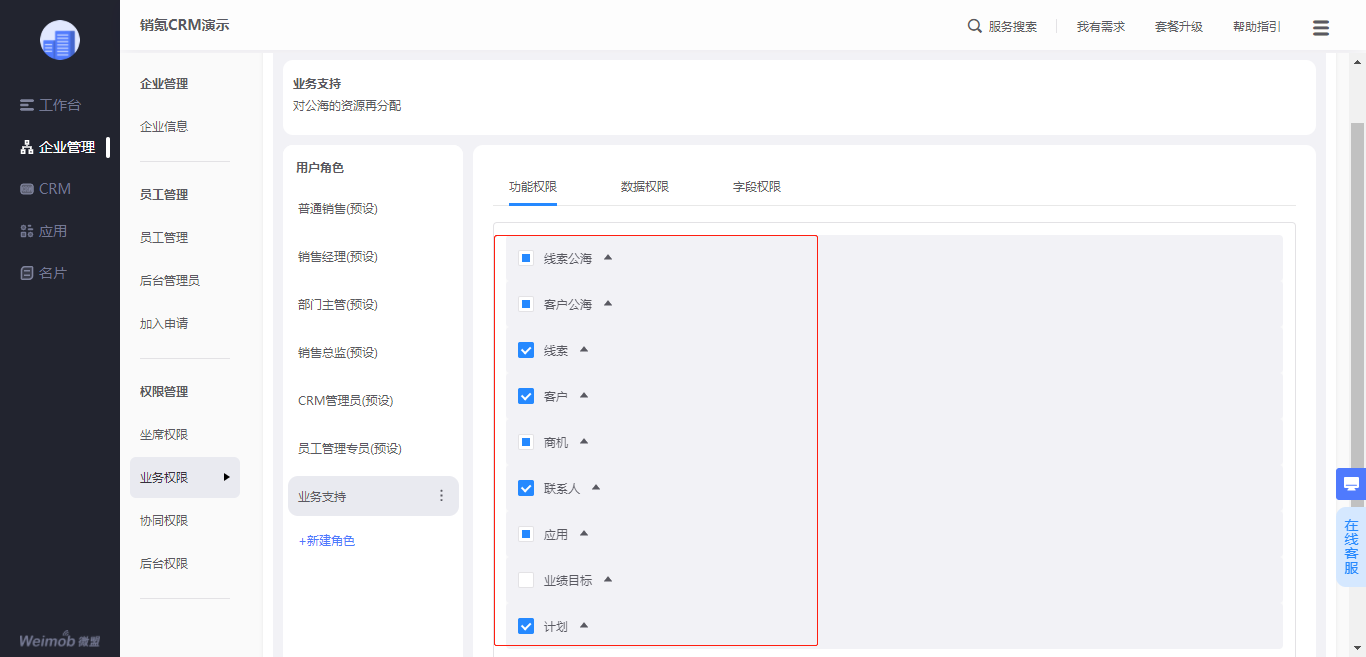This screenshot has height=657, width=1366.
Task: Toggle the 线索公海 checkbox
Action: [x=526, y=258]
